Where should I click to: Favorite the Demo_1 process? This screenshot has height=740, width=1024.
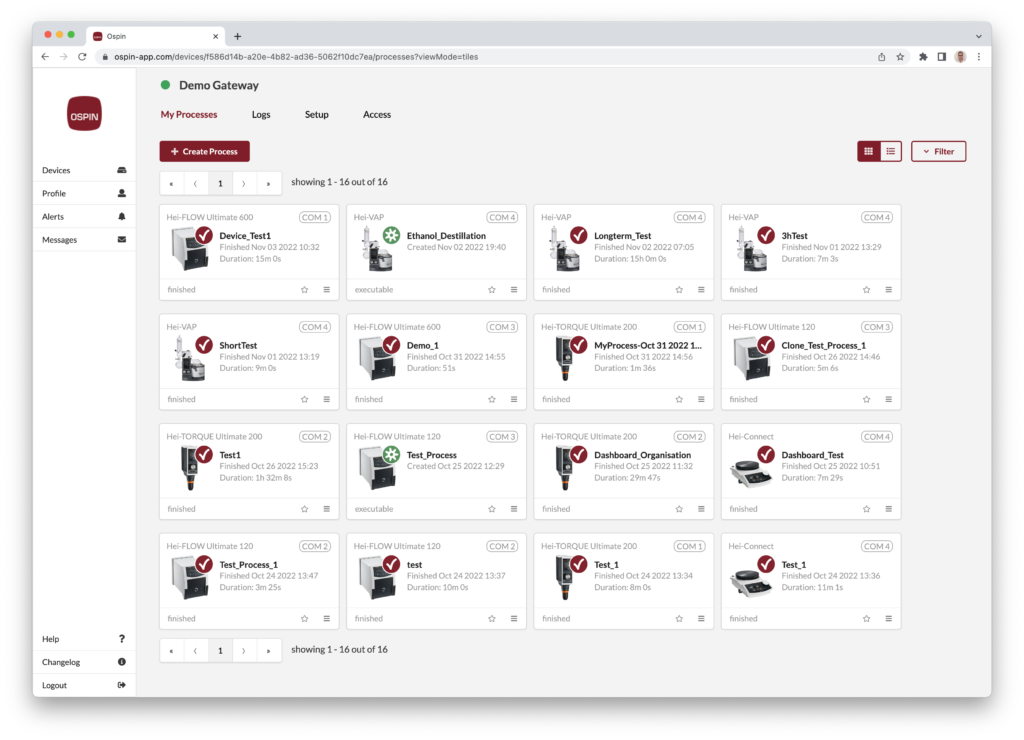click(x=492, y=399)
